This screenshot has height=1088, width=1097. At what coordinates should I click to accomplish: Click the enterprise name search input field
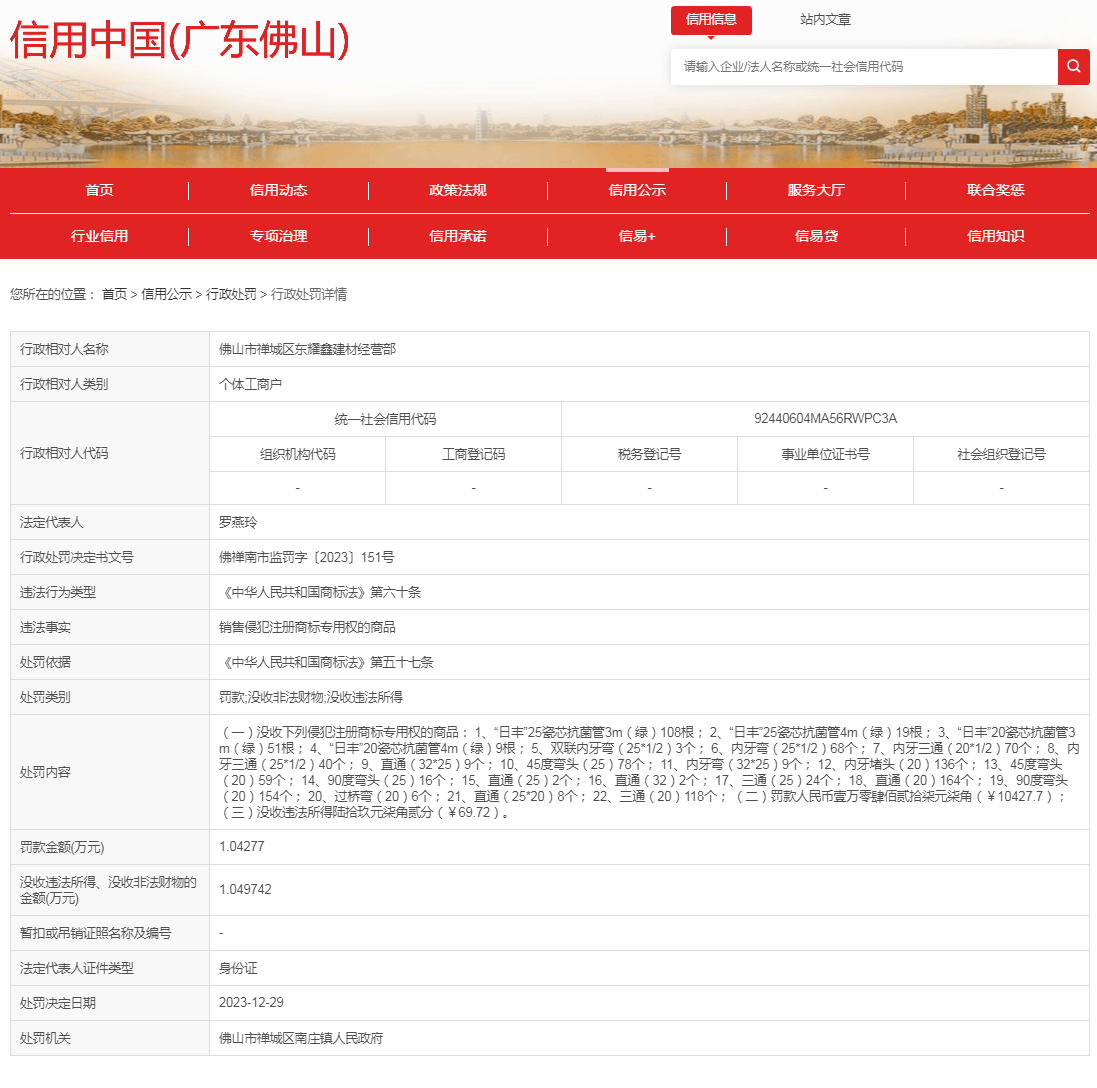coord(863,67)
